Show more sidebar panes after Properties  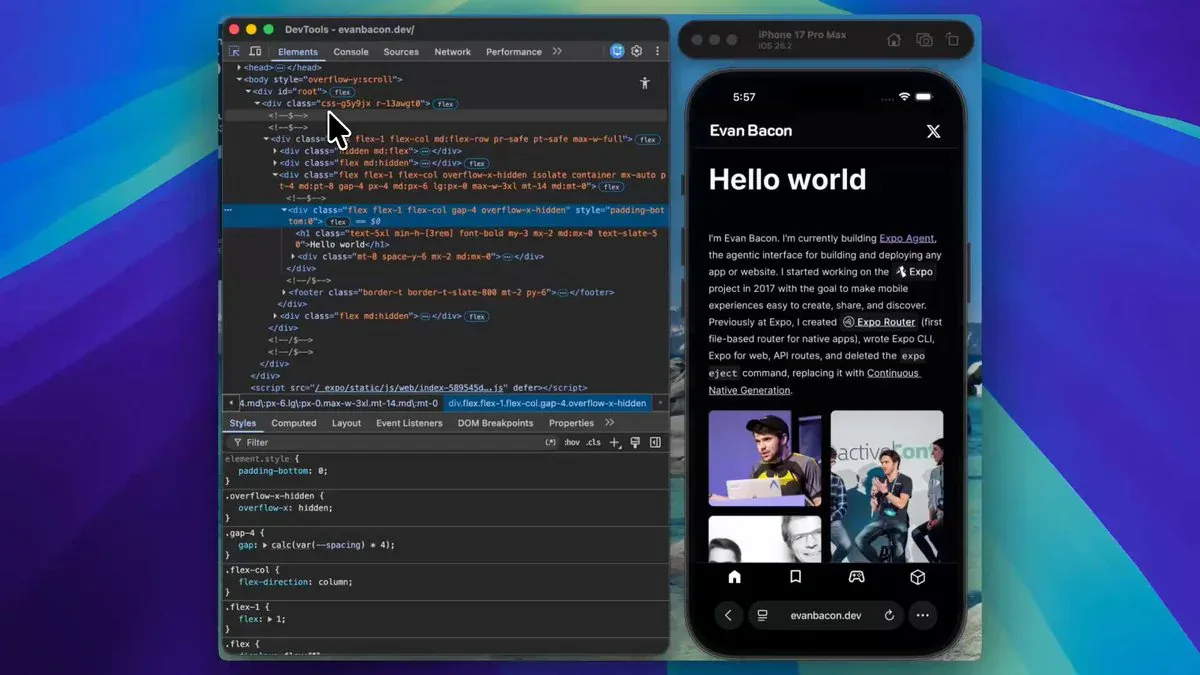[x=610, y=423]
